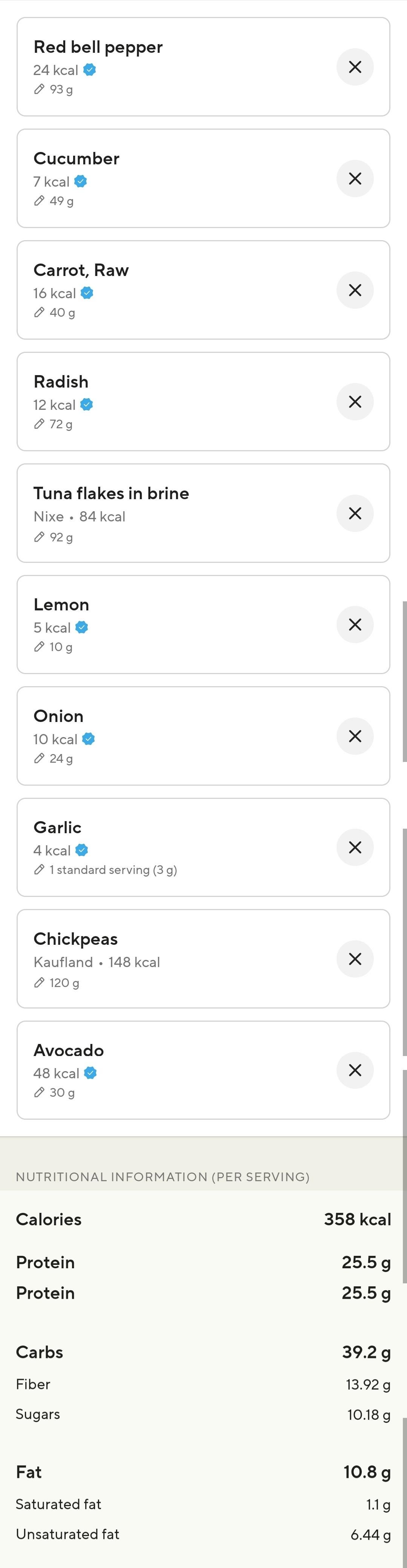Remove Tuna flakes in brine
407x1568 pixels.
tap(355, 513)
